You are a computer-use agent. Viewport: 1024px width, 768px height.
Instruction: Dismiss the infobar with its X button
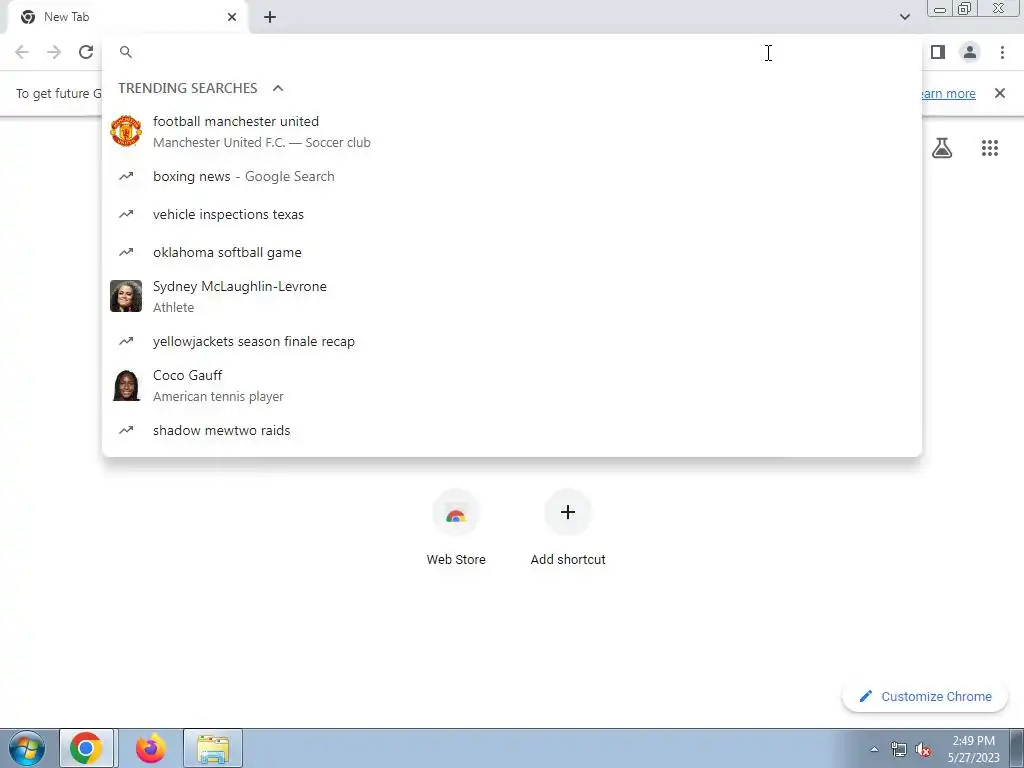point(1000,93)
